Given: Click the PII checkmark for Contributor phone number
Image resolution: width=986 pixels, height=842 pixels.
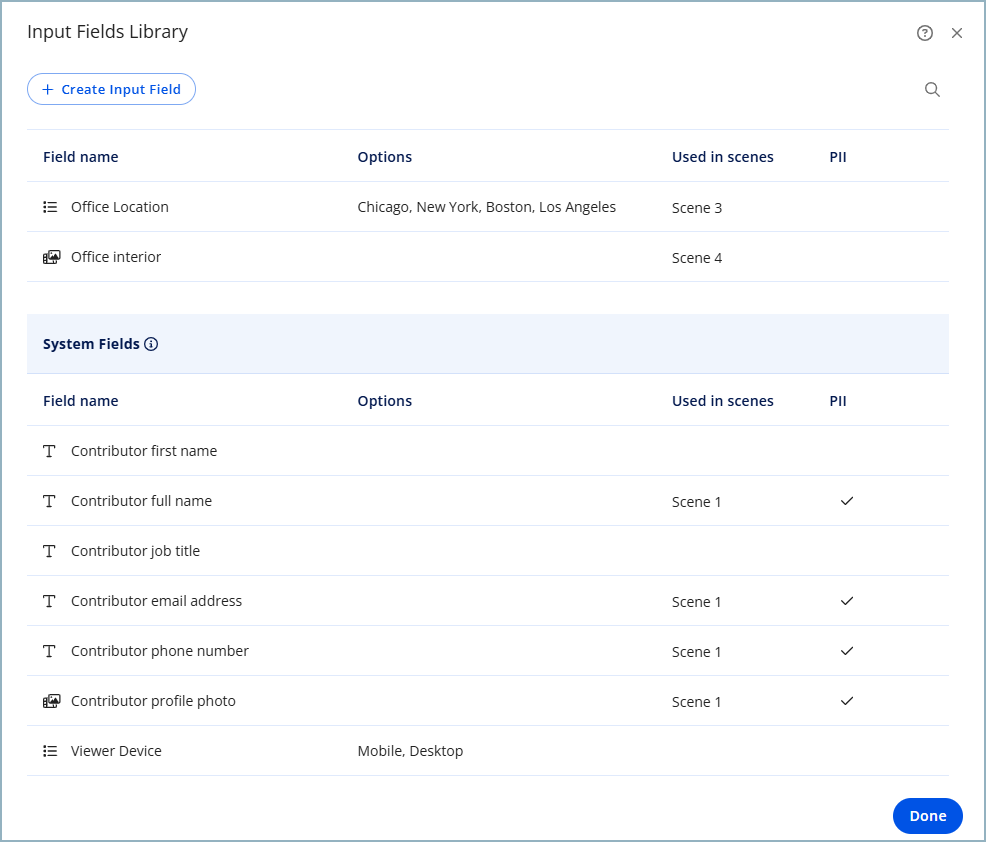Looking at the screenshot, I should click(x=847, y=651).
